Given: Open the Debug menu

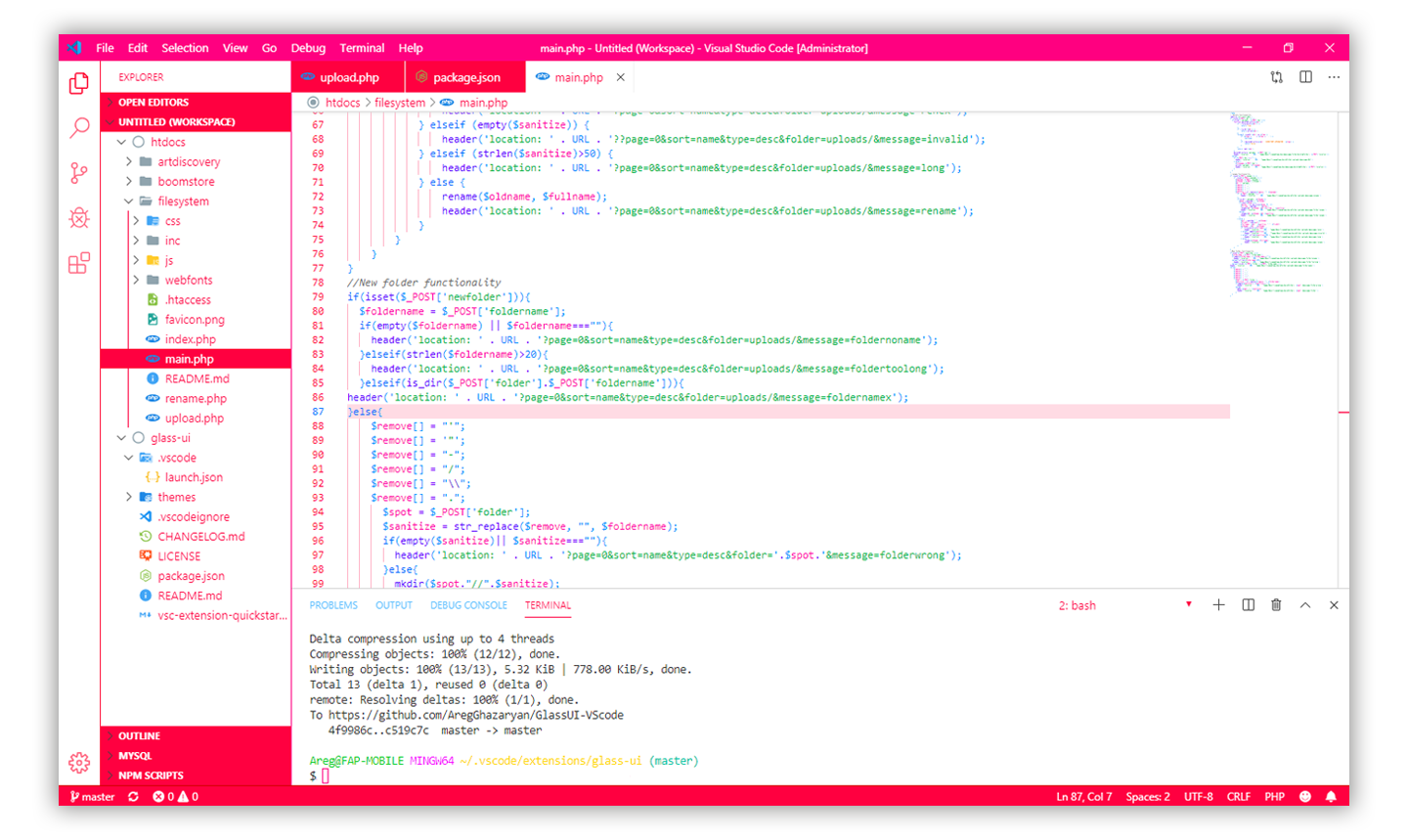Looking at the screenshot, I should [308, 47].
